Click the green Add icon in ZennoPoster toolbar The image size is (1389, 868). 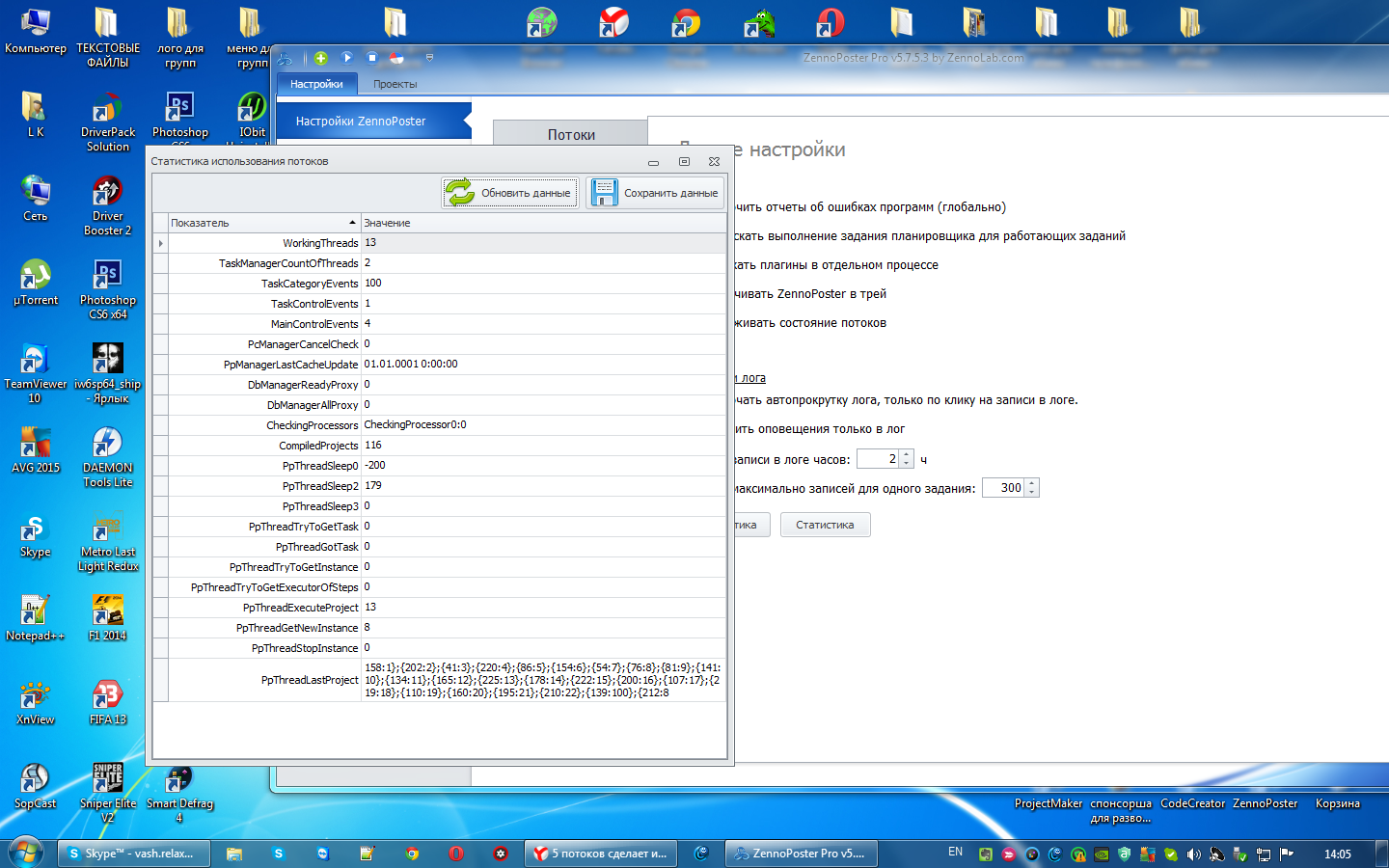321,58
